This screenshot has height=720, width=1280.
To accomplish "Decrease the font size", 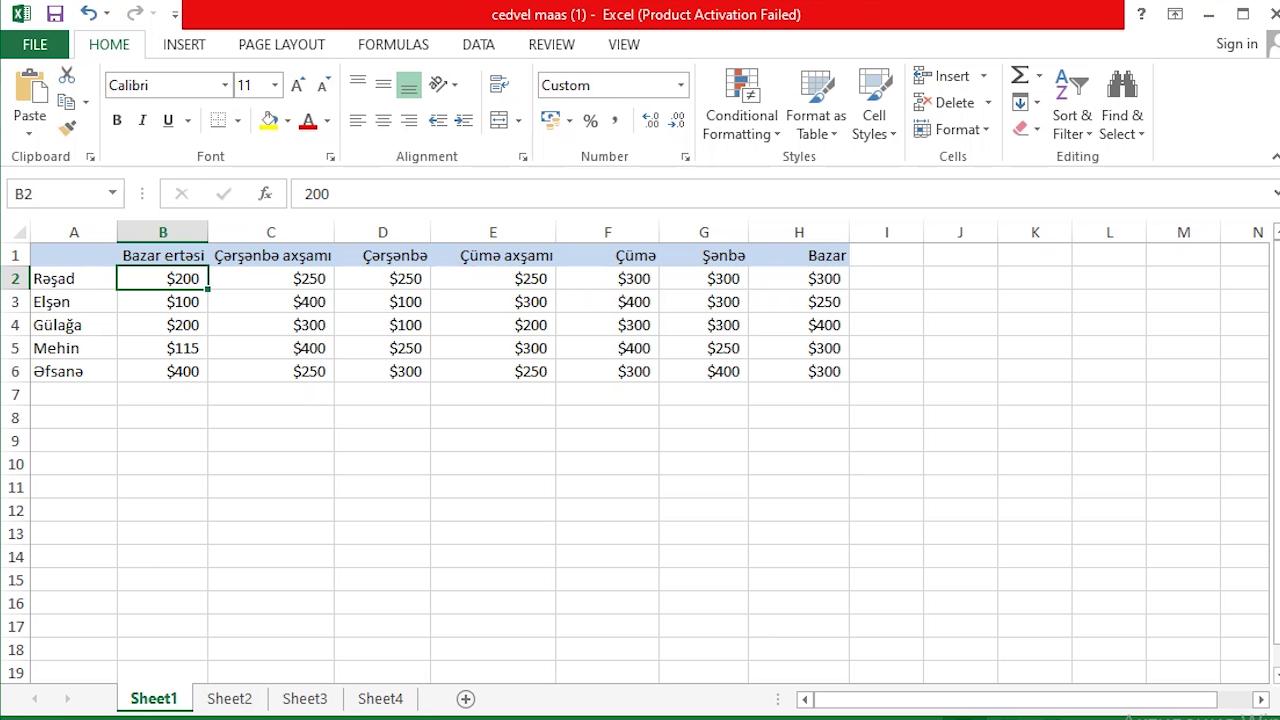I will pos(324,85).
